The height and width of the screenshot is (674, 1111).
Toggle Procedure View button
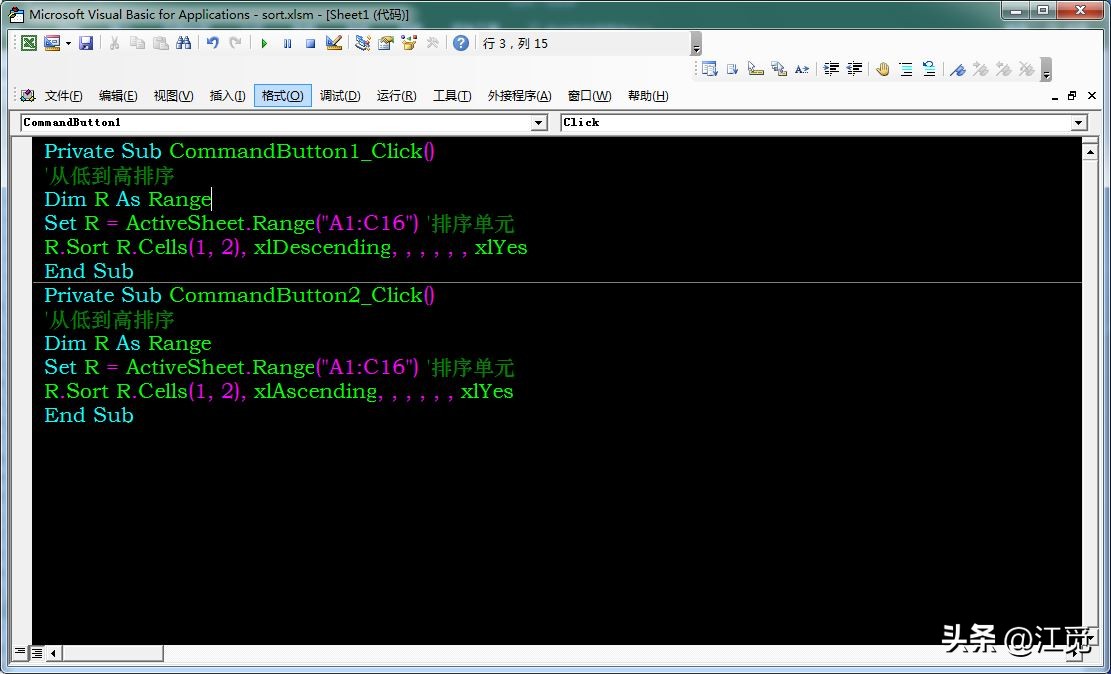[x=20, y=652]
